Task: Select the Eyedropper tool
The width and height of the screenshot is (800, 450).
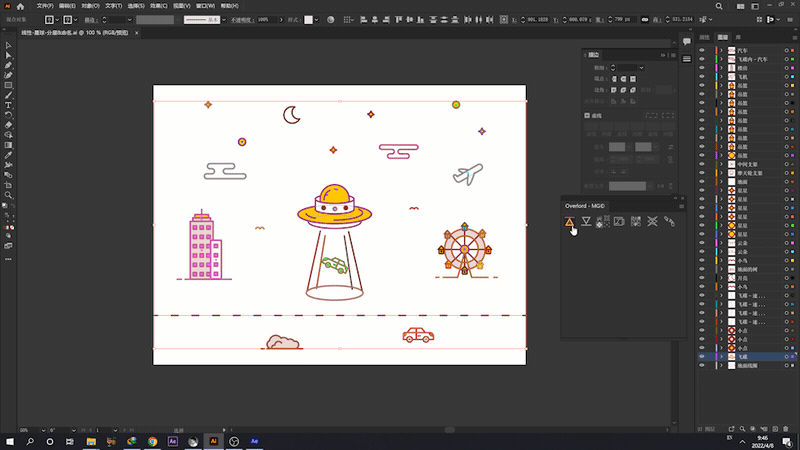Action: (x=8, y=155)
